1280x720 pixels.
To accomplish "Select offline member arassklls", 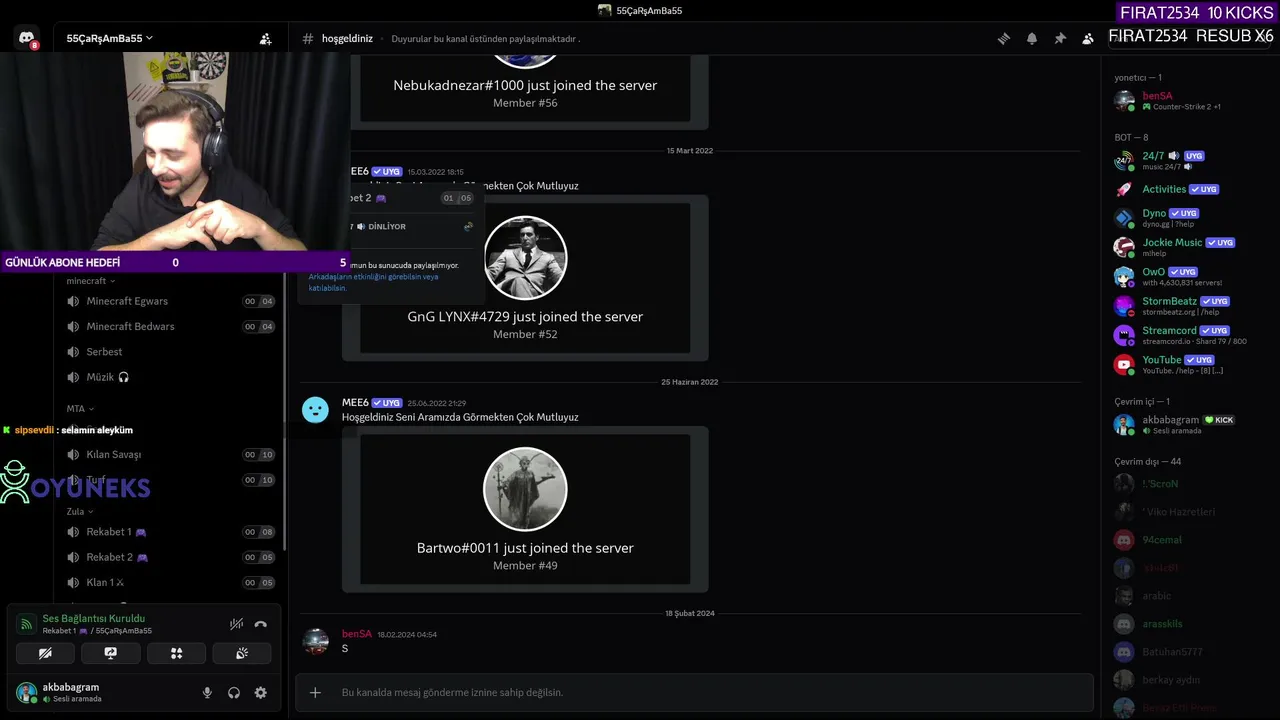I will [x=1190, y=624].
